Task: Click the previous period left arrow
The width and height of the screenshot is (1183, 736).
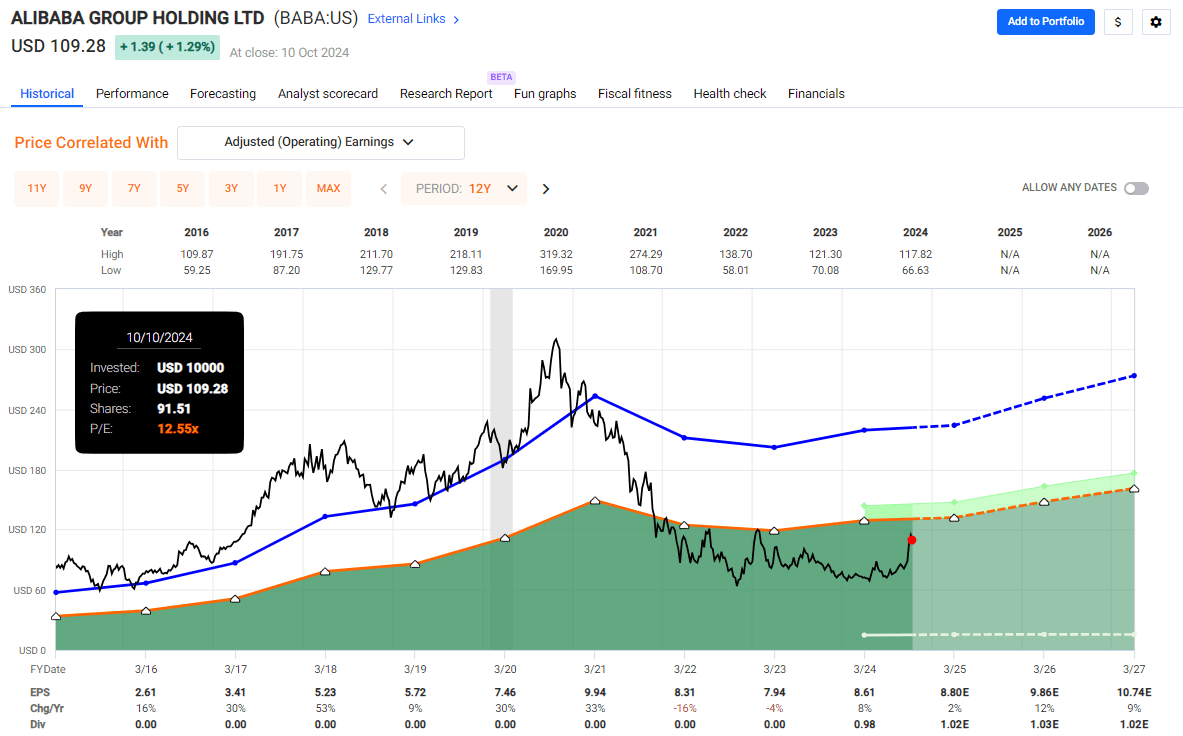Action: coord(383,188)
